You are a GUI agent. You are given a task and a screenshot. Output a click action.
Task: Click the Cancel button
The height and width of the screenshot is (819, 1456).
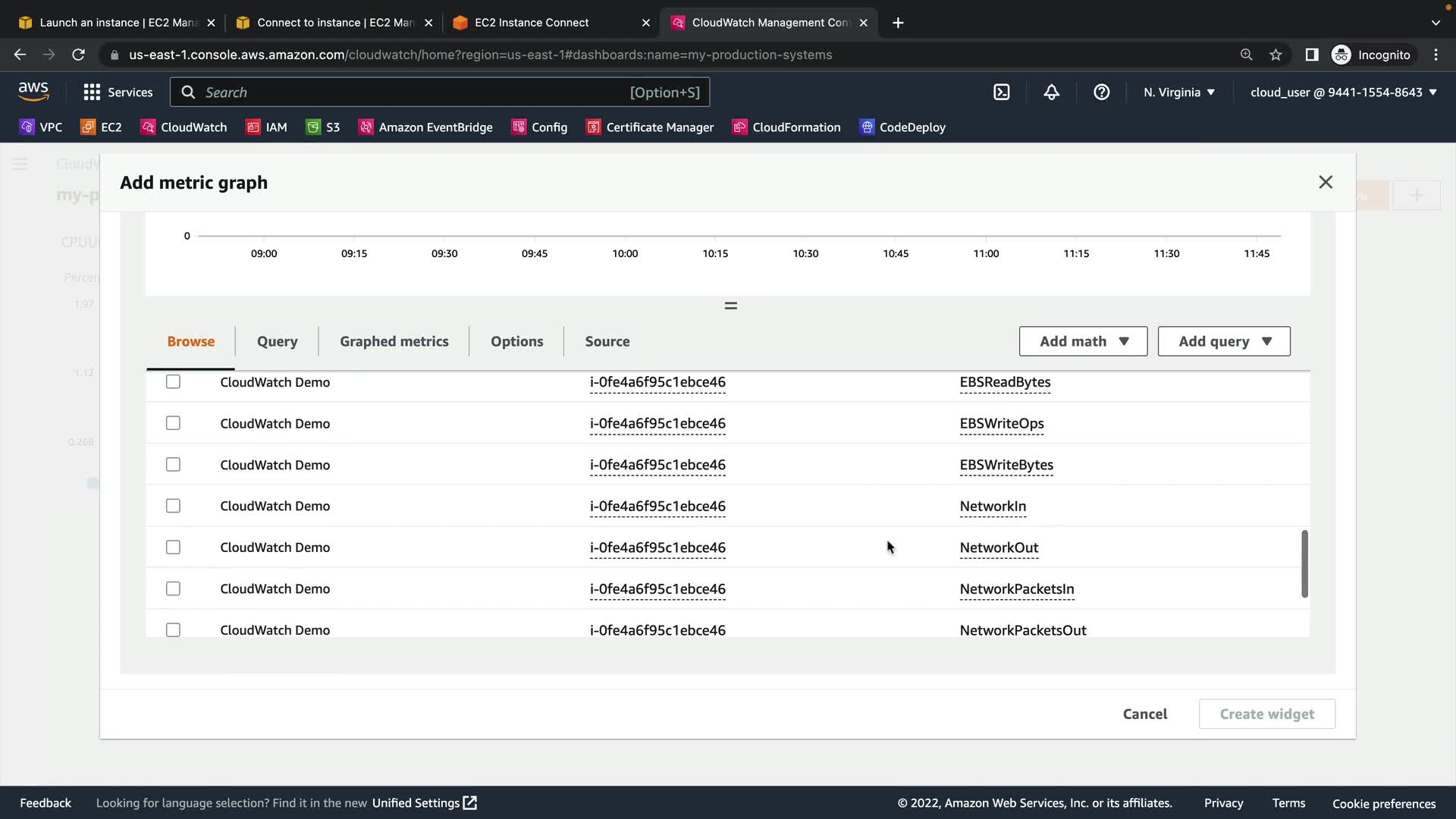[x=1144, y=714]
